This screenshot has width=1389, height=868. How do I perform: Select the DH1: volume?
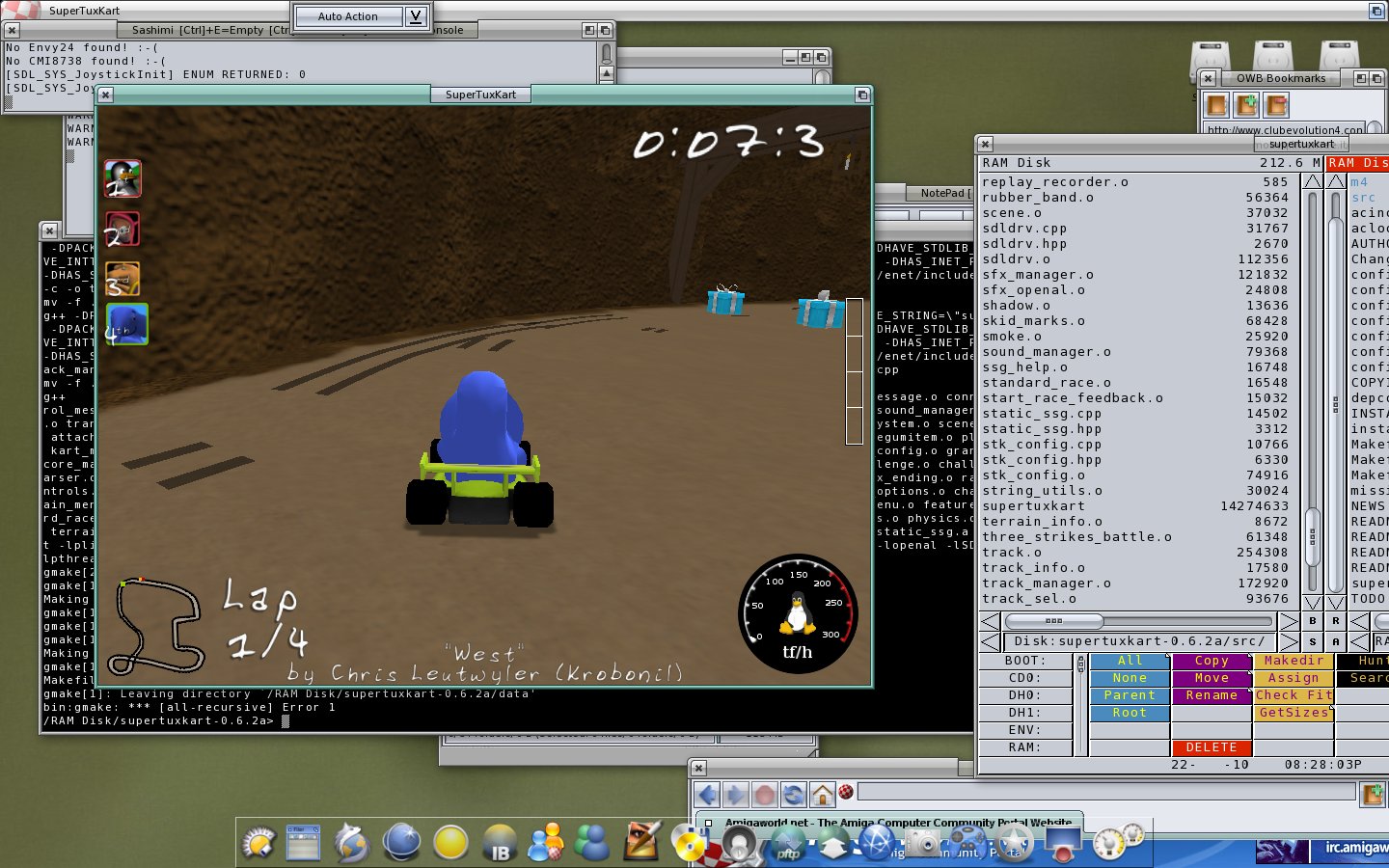[x=1024, y=713]
